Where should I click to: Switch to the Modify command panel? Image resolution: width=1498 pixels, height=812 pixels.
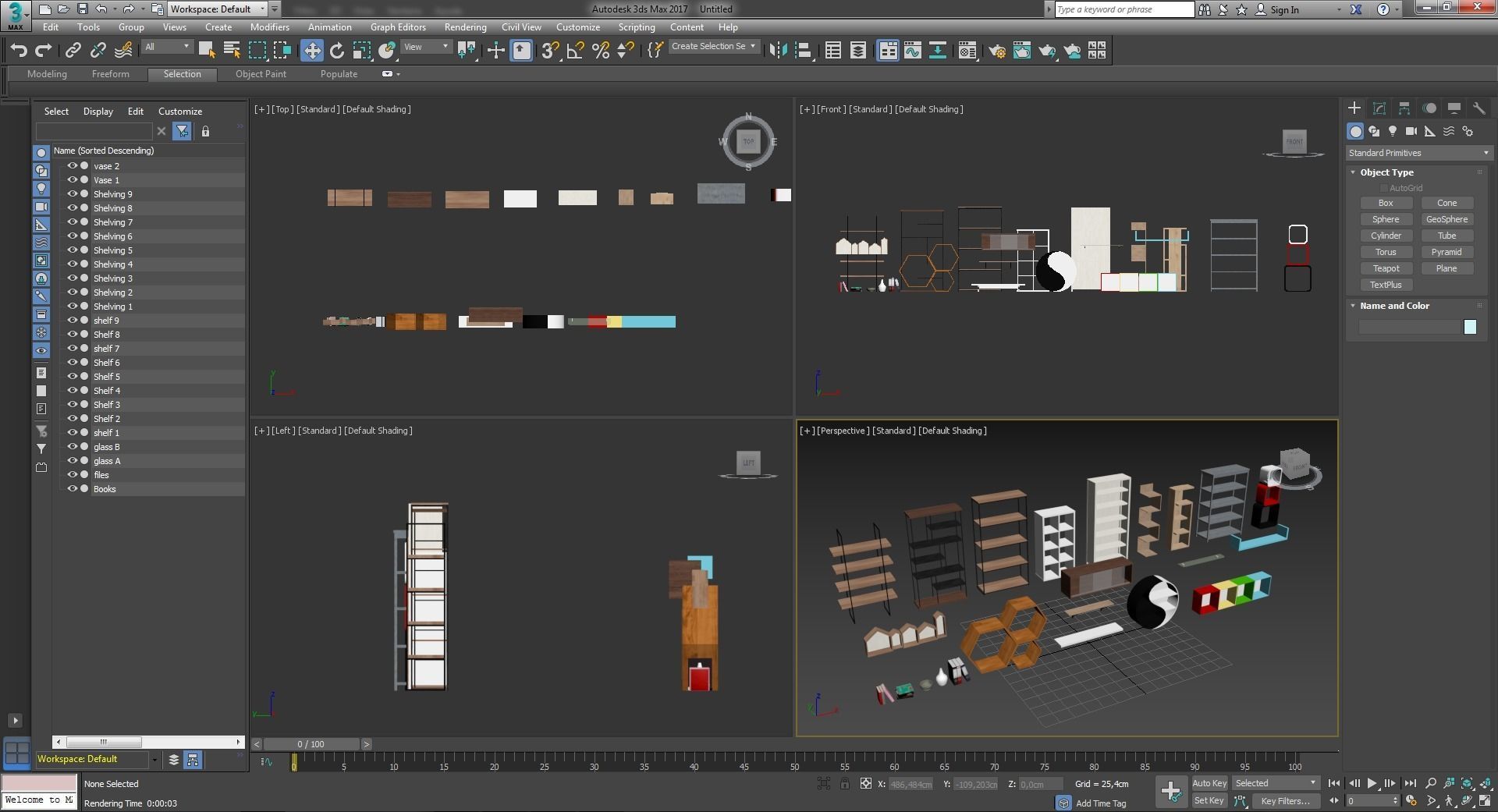coord(1379,108)
